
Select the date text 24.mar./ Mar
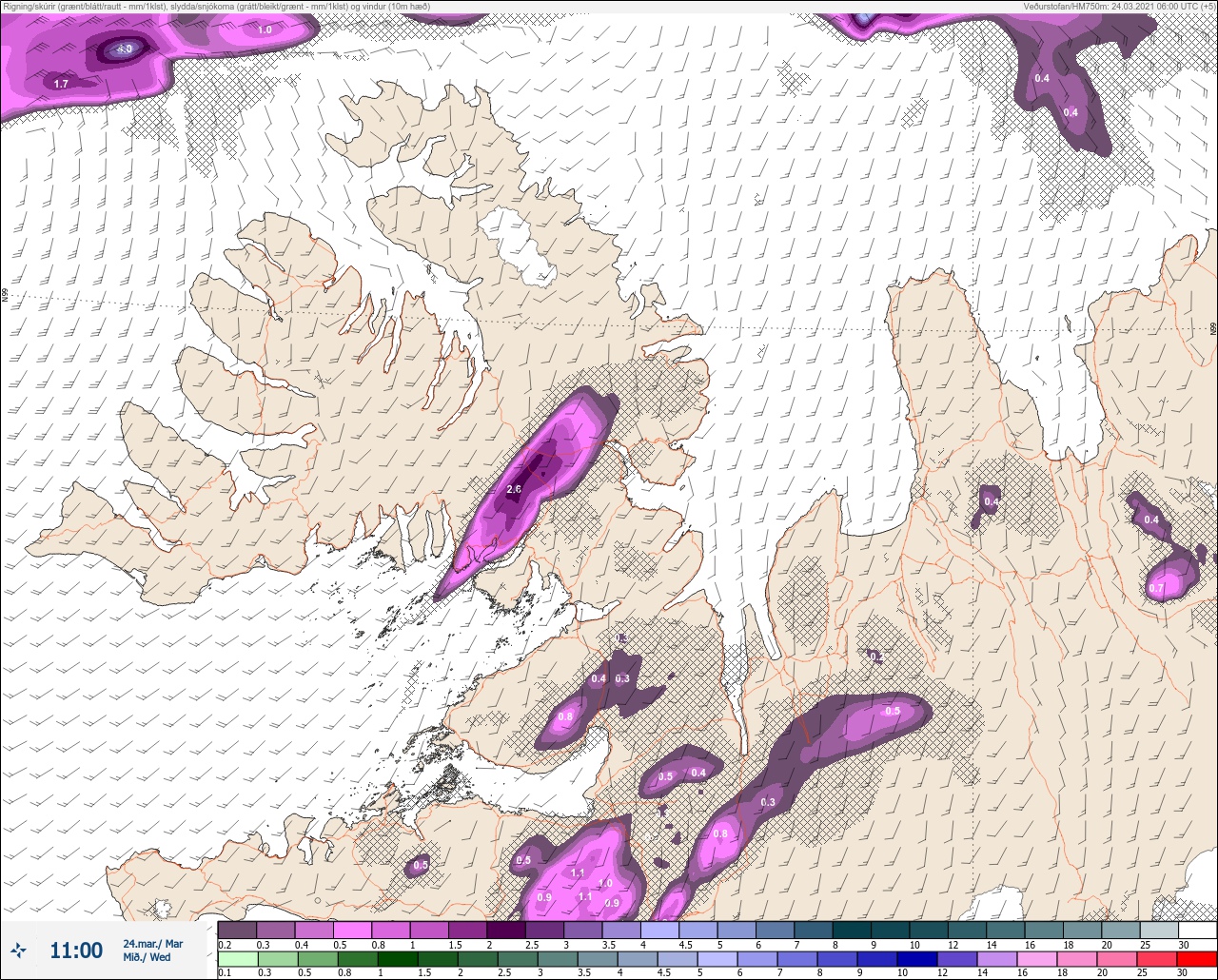[x=152, y=944]
